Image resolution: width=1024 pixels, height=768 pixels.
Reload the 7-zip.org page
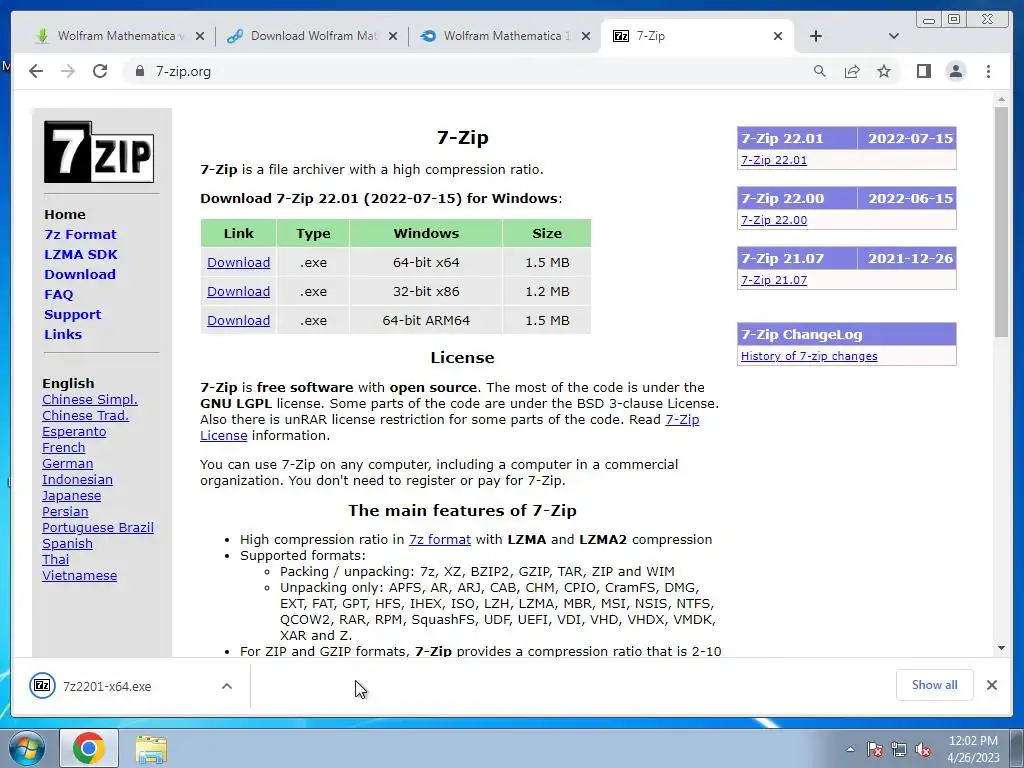(x=100, y=71)
